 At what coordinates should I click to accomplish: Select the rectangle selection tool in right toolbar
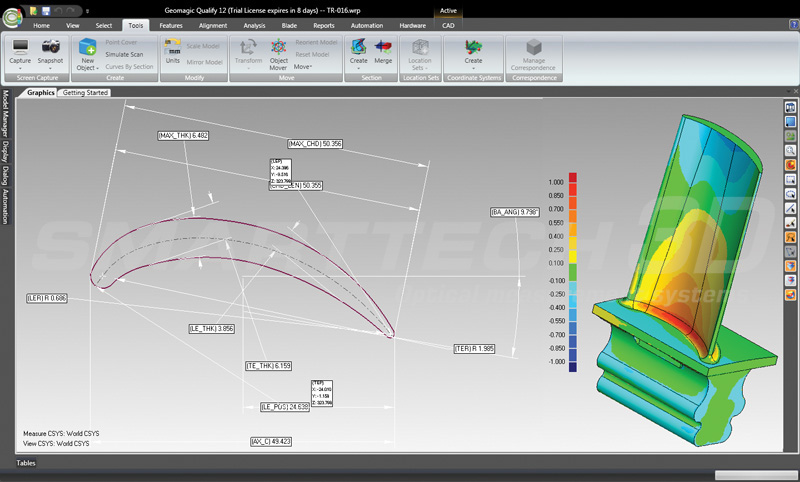(790, 180)
